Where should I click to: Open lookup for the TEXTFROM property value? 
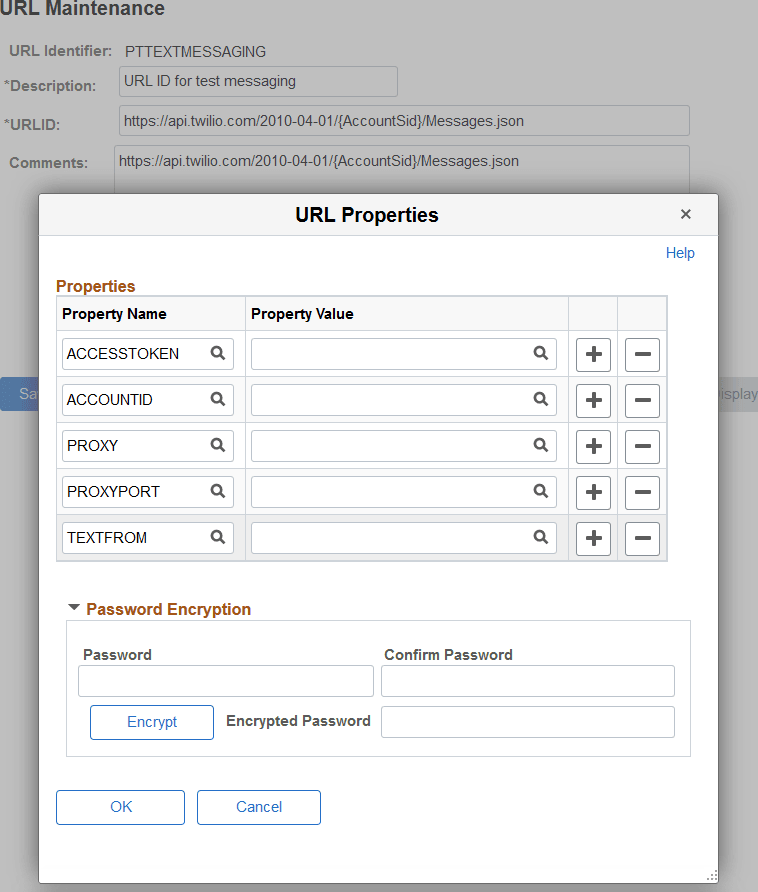click(541, 538)
